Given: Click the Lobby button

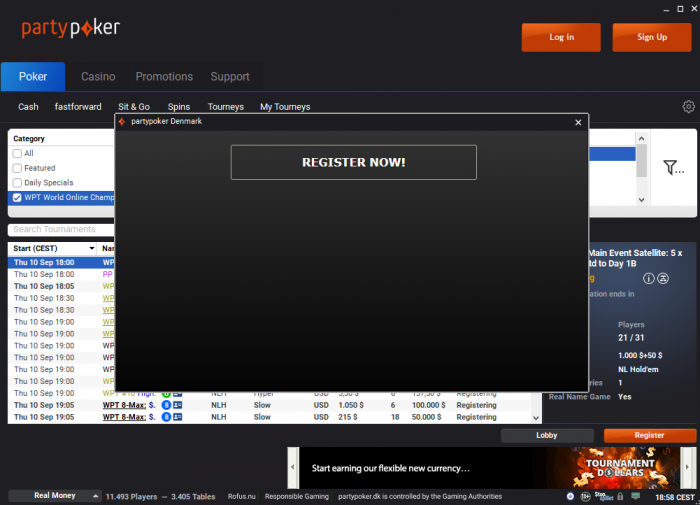Looking at the screenshot, I should [547, 435].
